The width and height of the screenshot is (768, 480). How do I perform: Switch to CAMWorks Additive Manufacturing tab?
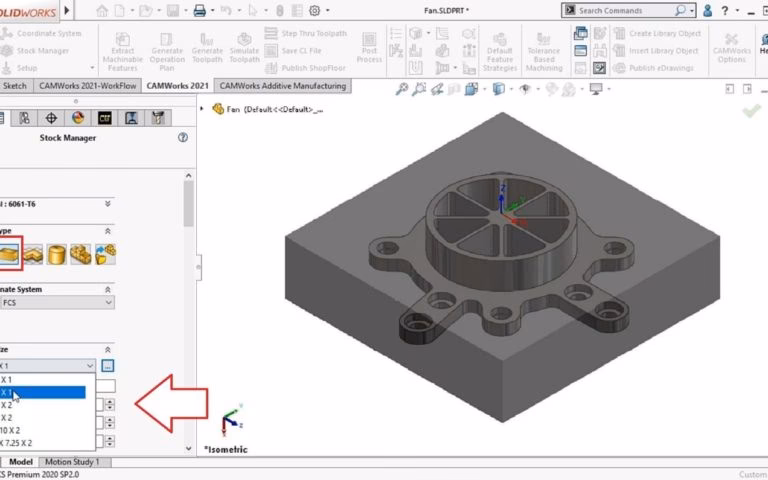283,86
